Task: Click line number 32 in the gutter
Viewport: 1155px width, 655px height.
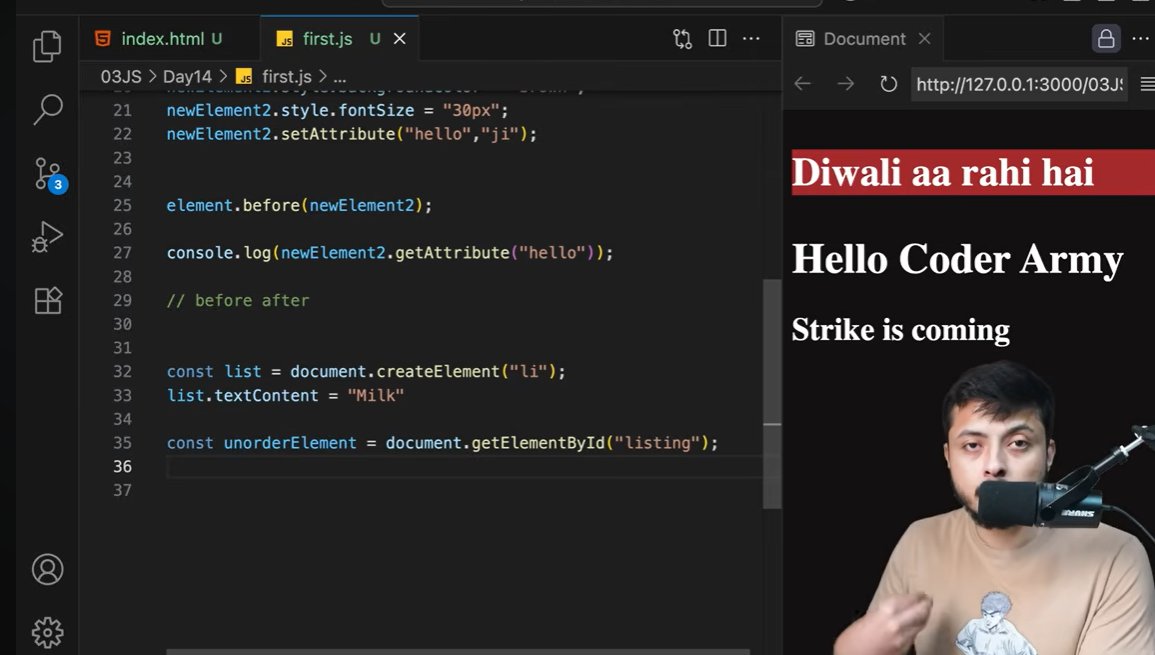Action: [x=122, y=371]
